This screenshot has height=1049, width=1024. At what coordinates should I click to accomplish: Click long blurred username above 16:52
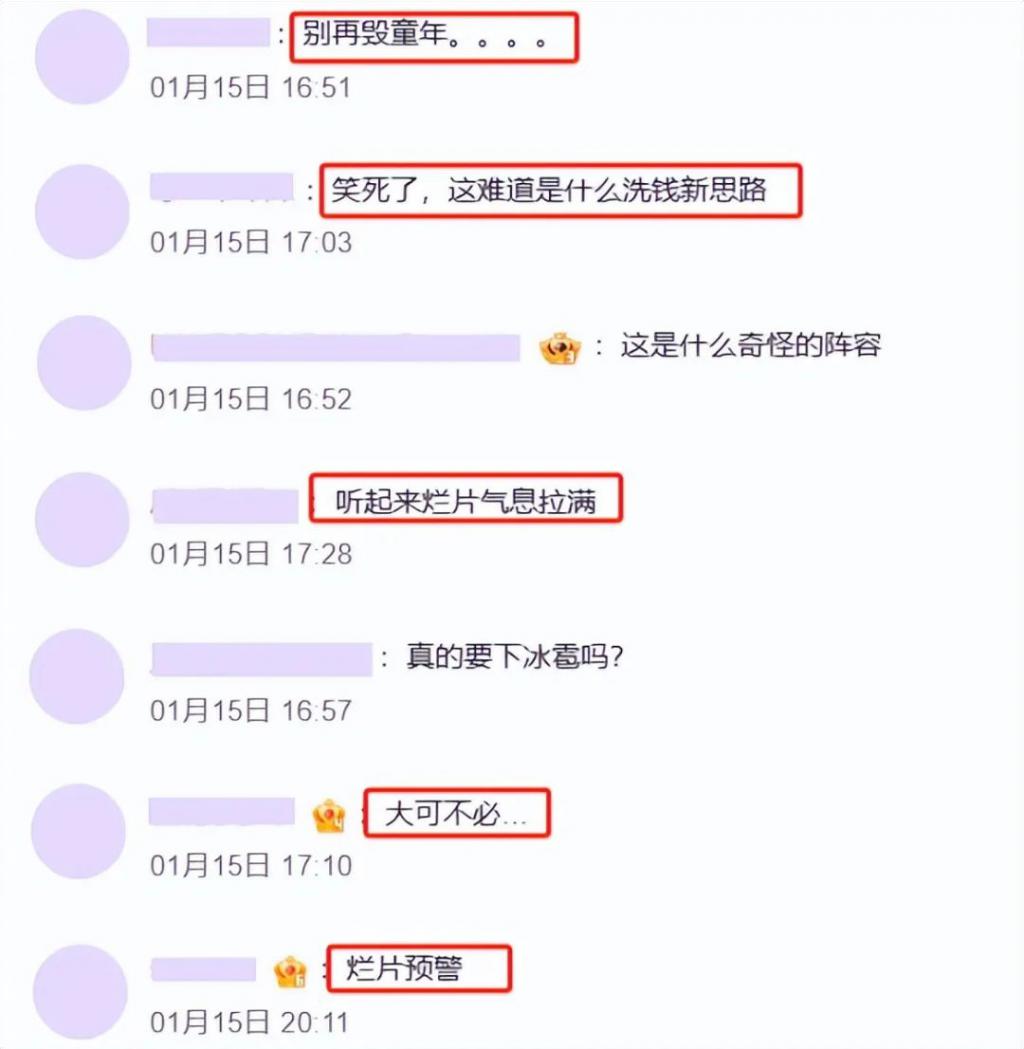336,348
